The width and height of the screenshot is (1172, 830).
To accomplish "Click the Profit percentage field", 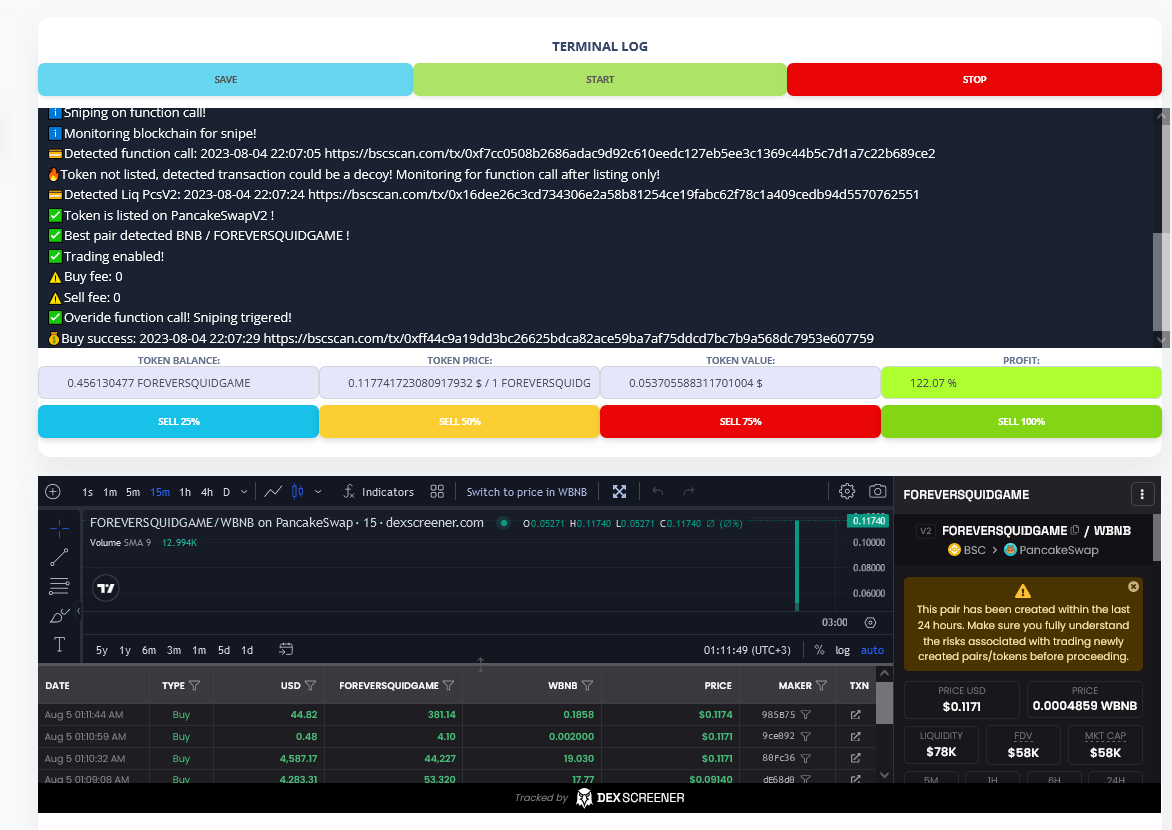I will (x=1021, y=383).
